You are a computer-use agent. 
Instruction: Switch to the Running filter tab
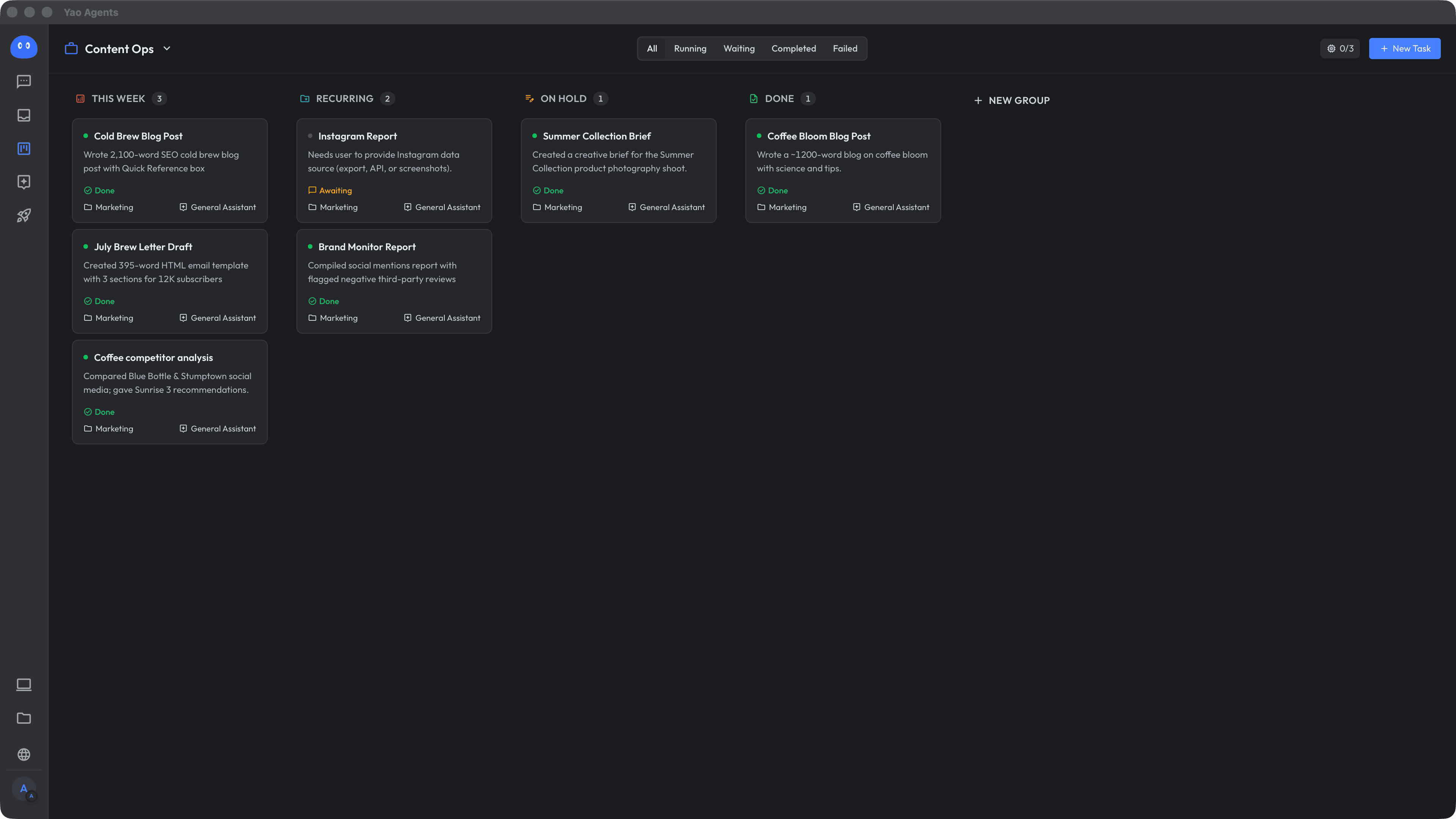pyautogui.click(x=690, y=49)
